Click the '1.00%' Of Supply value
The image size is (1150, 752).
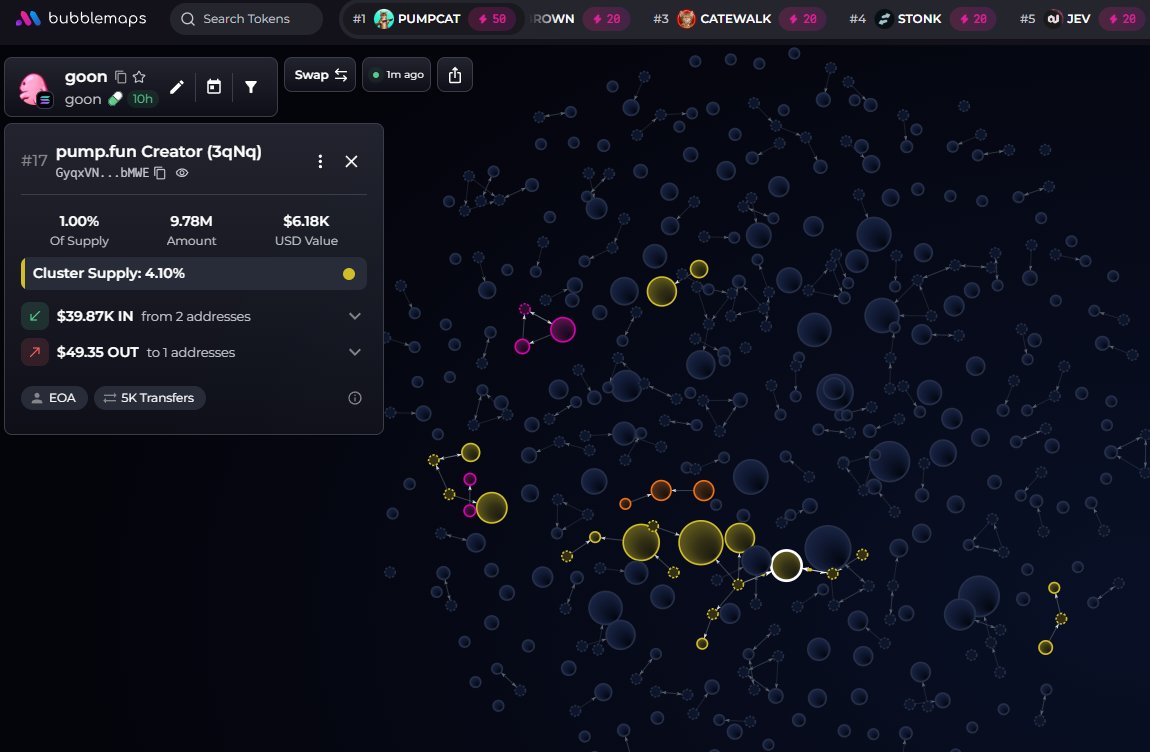tap(79, 221)
